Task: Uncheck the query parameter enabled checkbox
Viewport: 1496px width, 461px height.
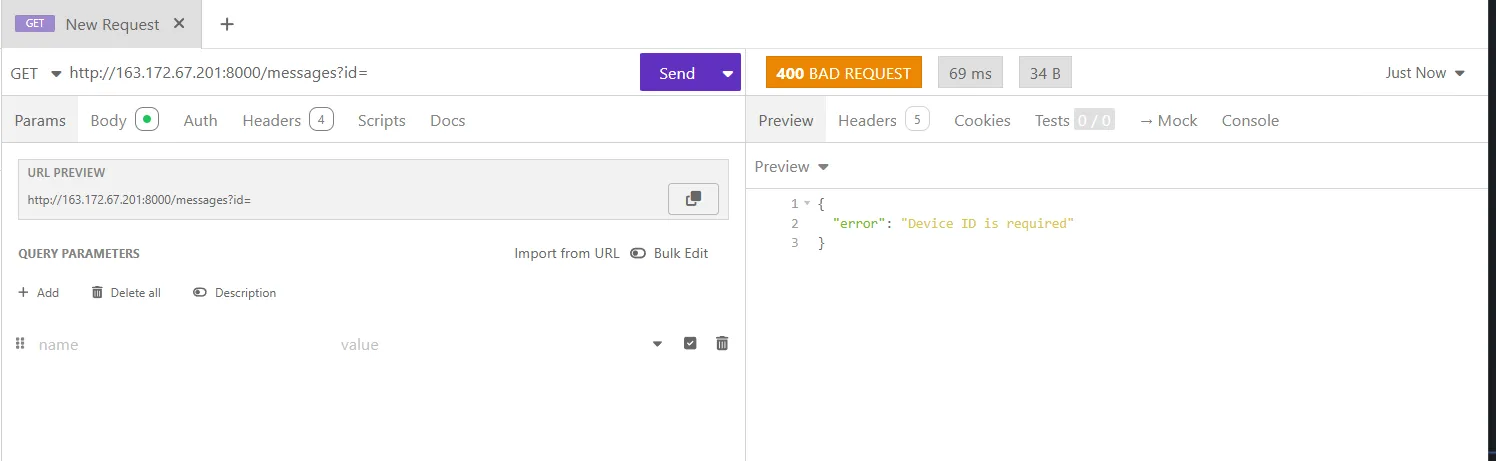Action: coord(690,343)
